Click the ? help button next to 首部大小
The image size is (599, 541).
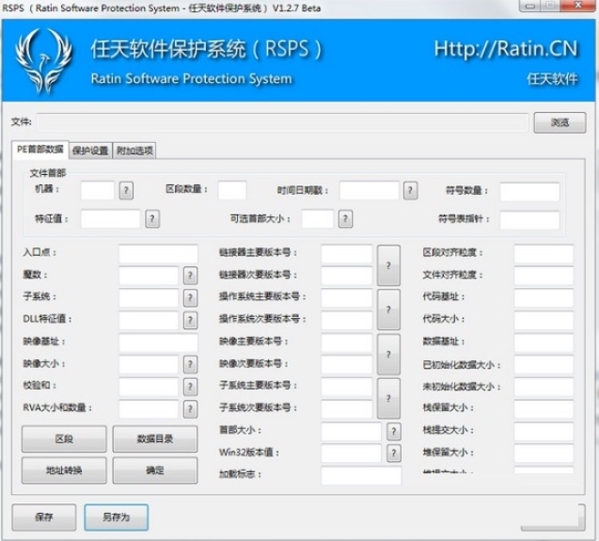pos(394,431)
